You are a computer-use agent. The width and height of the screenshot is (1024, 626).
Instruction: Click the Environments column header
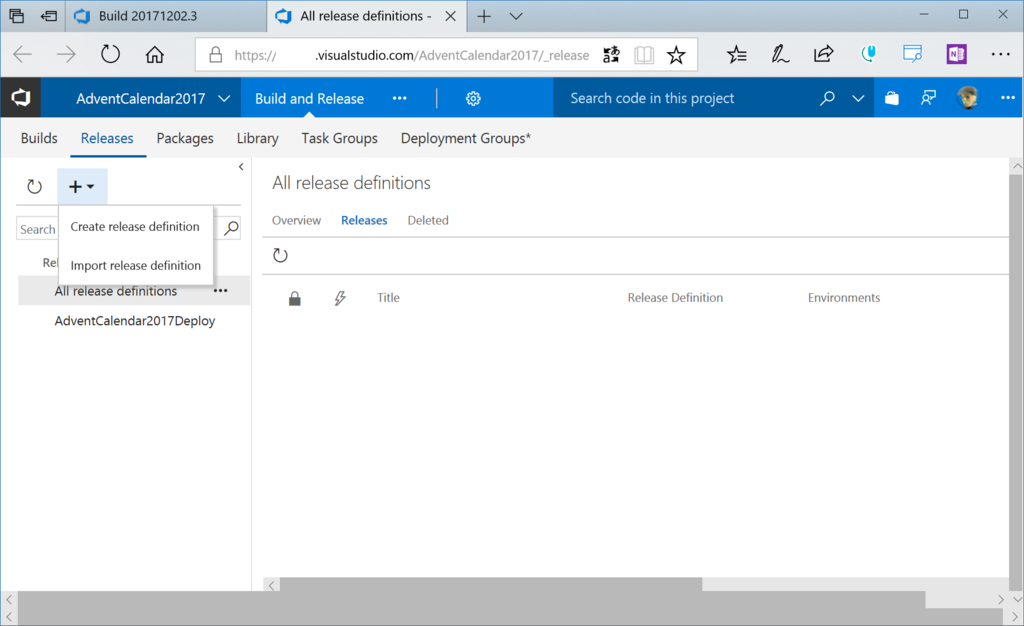click(x=844, y=298)
